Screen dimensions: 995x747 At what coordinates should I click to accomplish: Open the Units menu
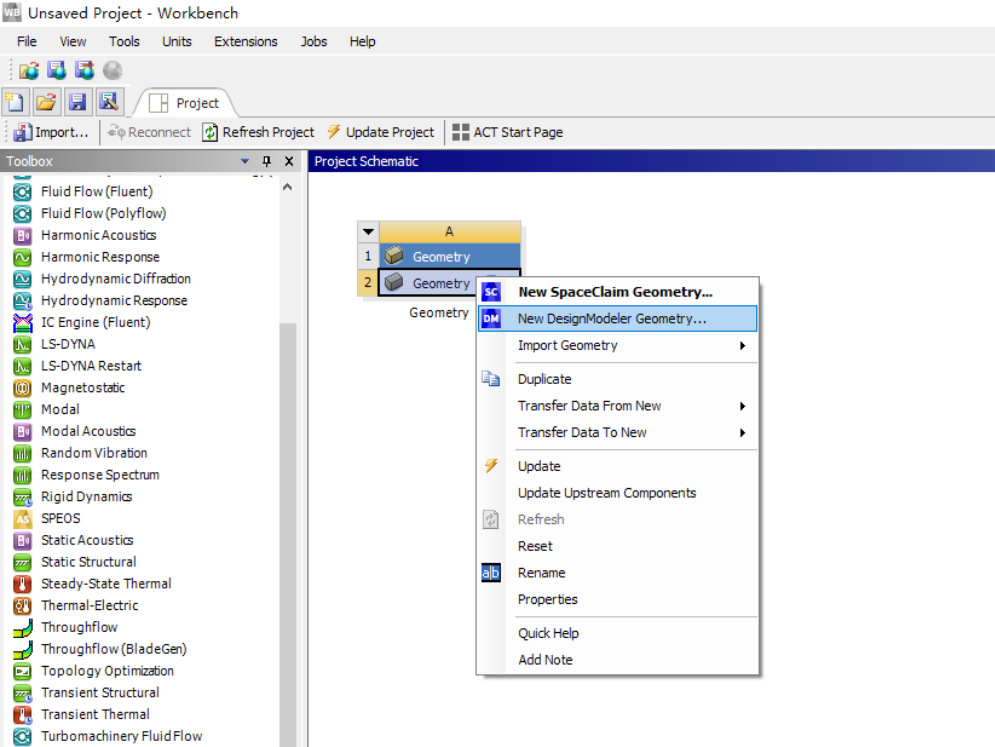point(176,42)
